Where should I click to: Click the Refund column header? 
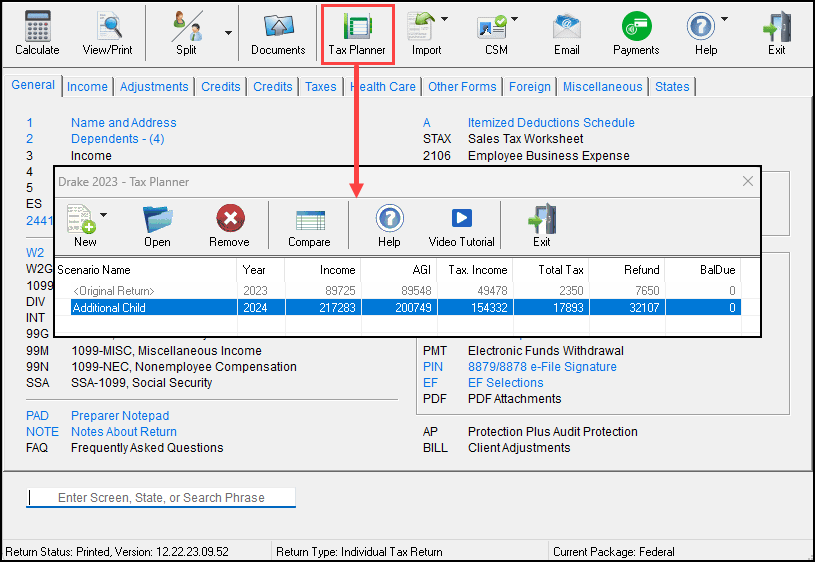tap(627, 270)
